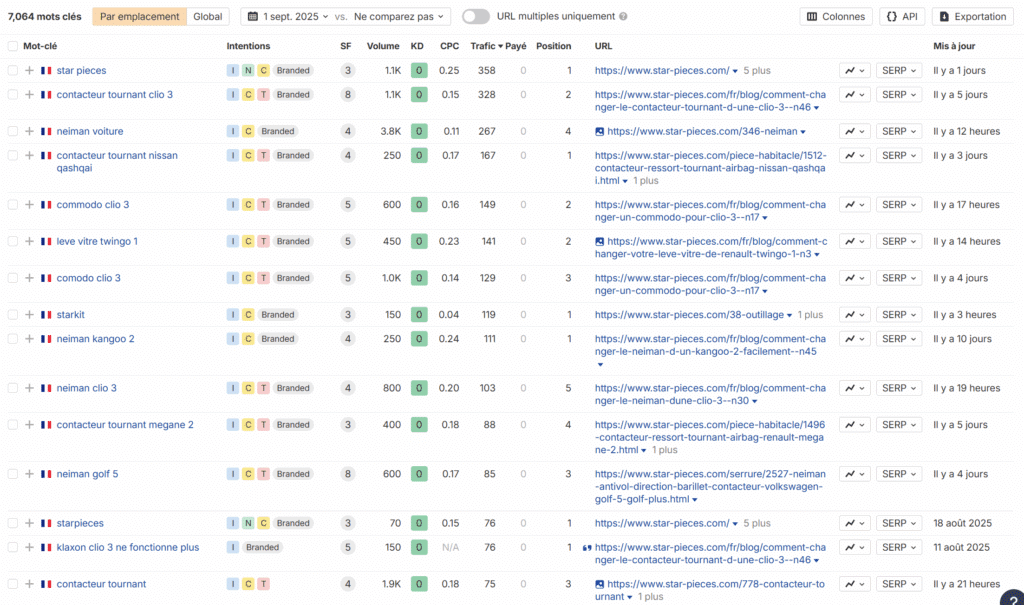Click SF badge 8 for contacteur tournant clio 3
1024x605 pixels.
[347, 95]
